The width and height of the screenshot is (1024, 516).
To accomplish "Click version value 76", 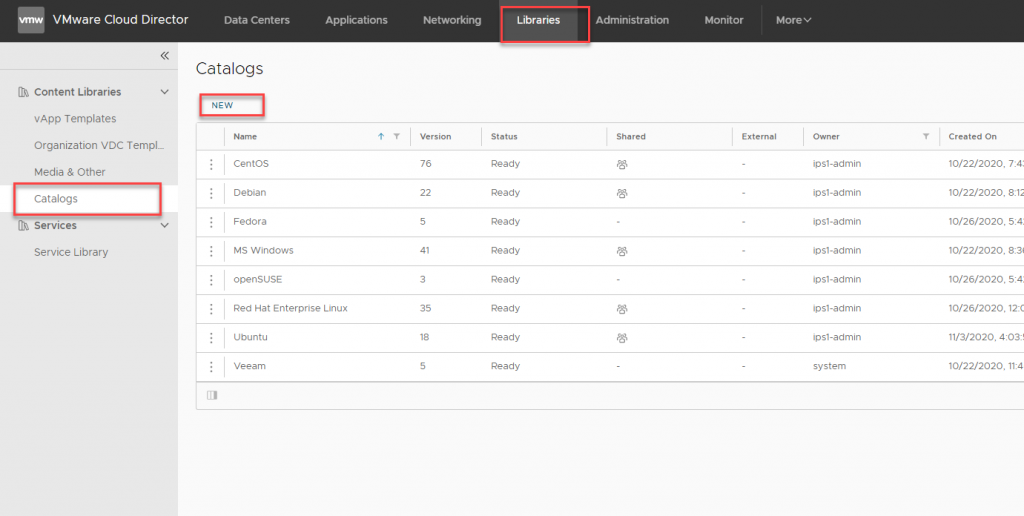I will [425, 164].
